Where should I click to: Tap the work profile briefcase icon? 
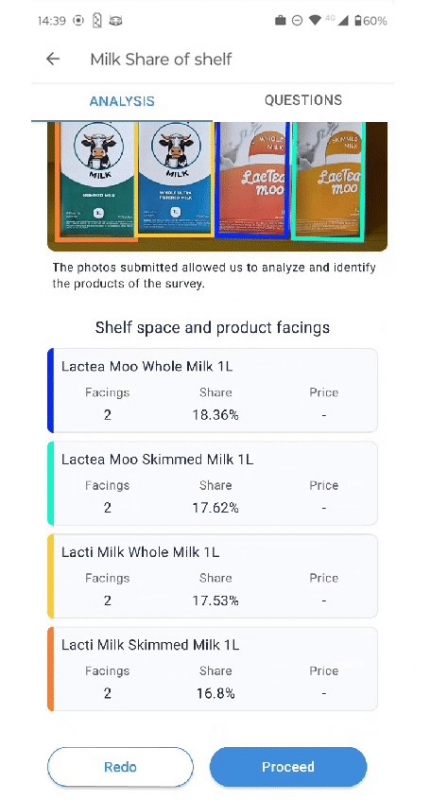click(x=280, y=21)
